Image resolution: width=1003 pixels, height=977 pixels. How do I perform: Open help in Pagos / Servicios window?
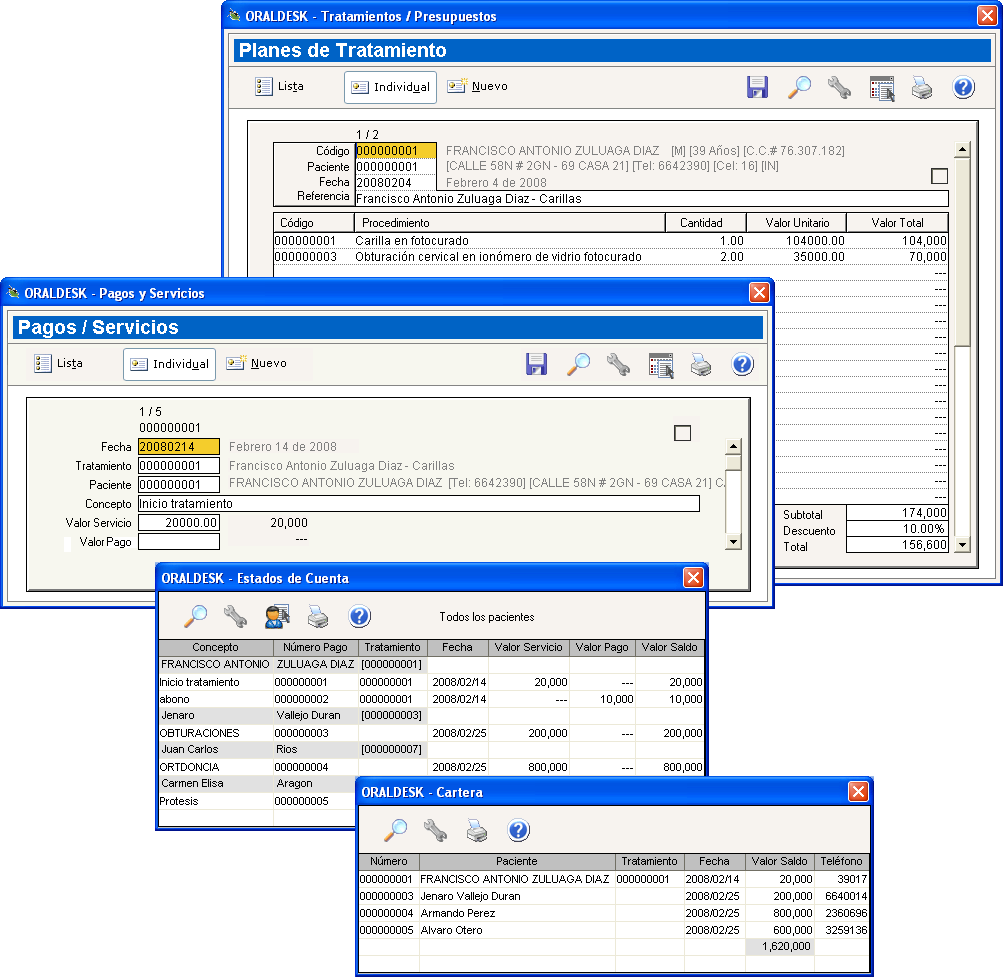click(x=742, y=364)
